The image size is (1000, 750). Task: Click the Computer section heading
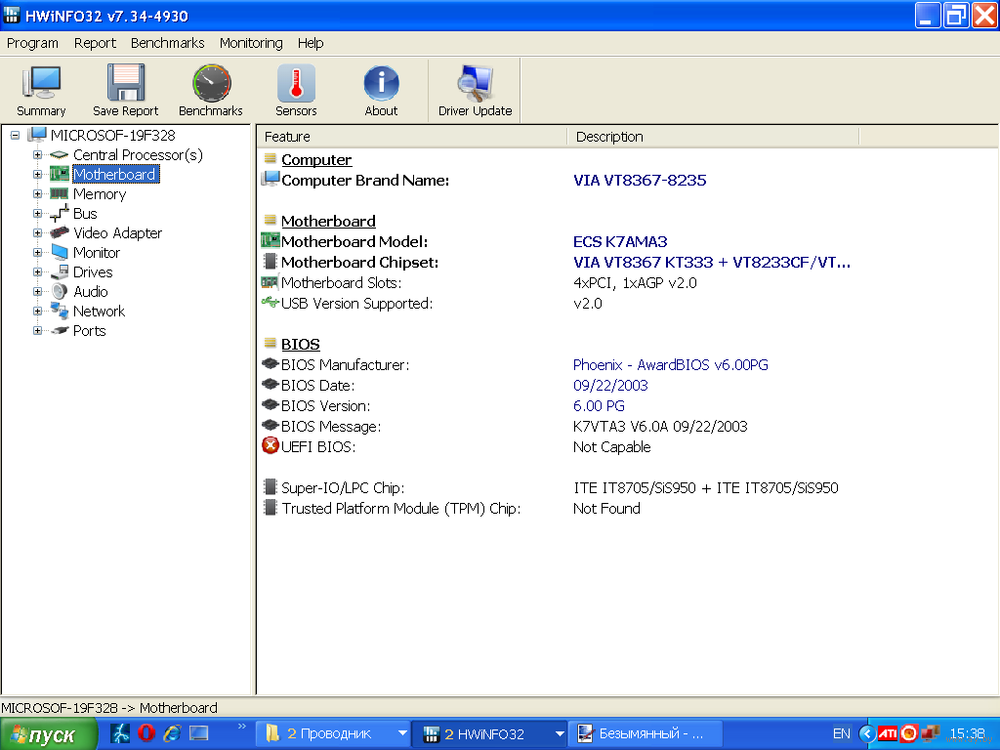[316, 159]
